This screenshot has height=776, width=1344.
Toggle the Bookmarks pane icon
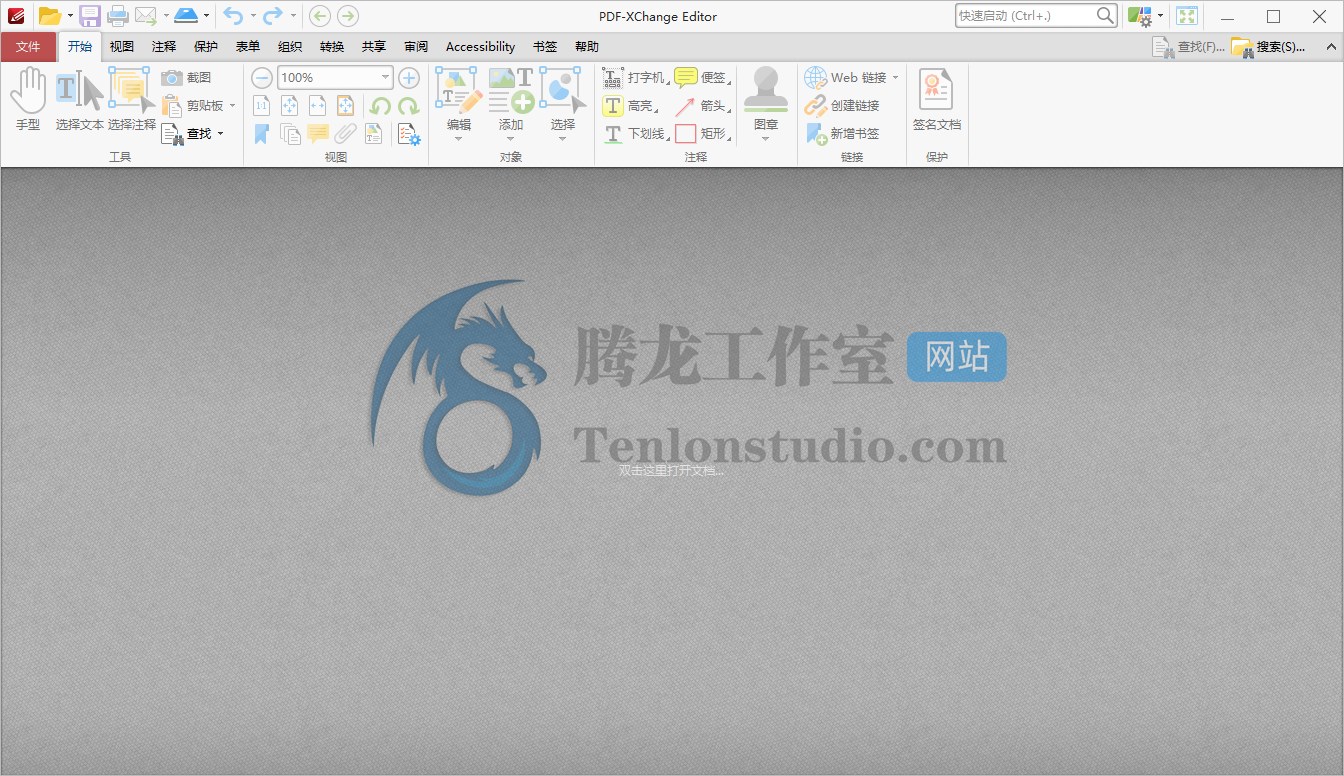261,133
